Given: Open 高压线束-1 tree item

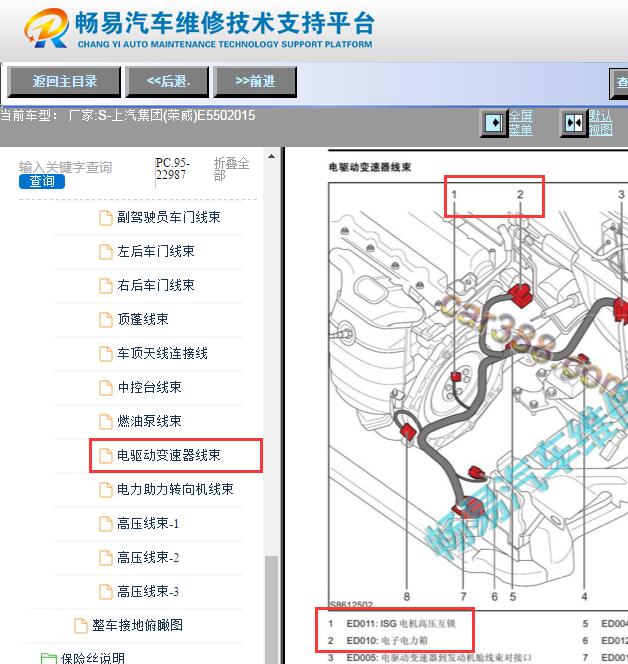Looking at the screenshot, I should (x=148, y=523).
